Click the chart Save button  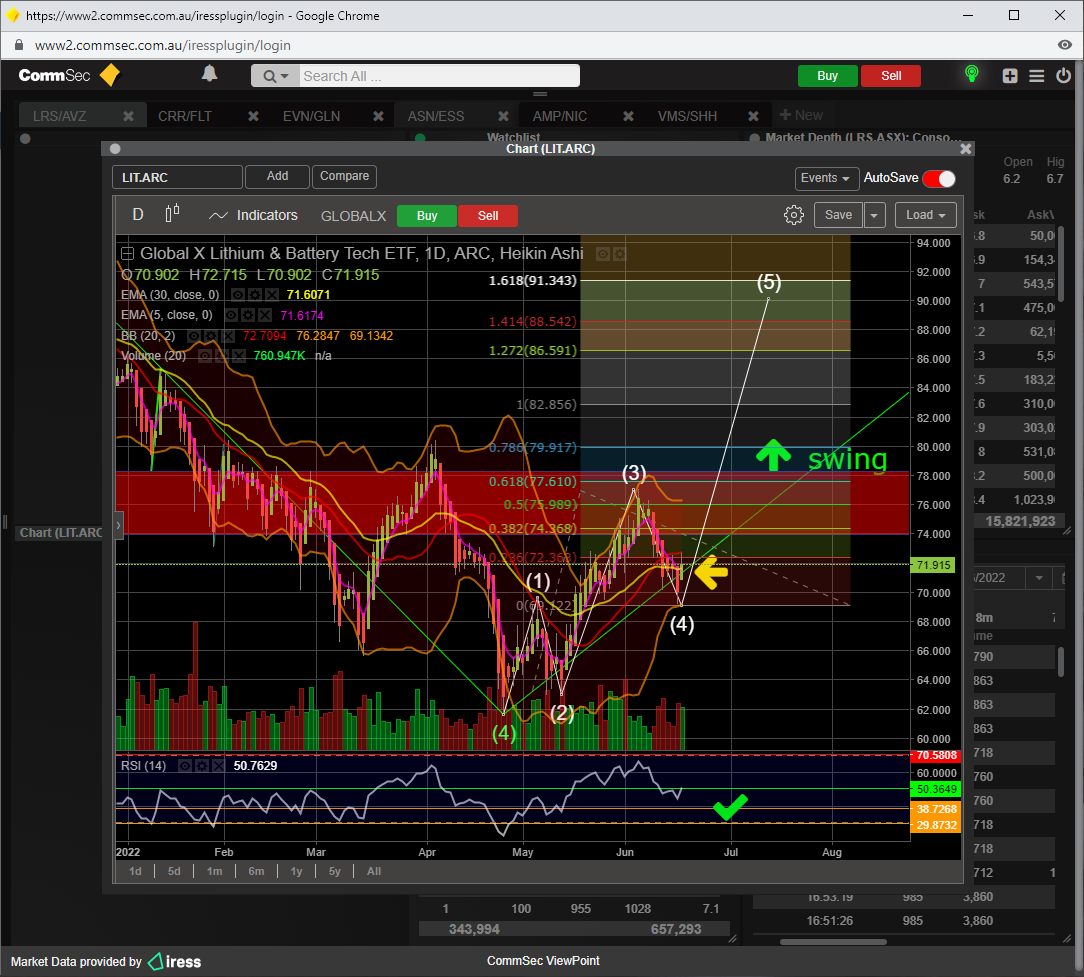[838, 215]
